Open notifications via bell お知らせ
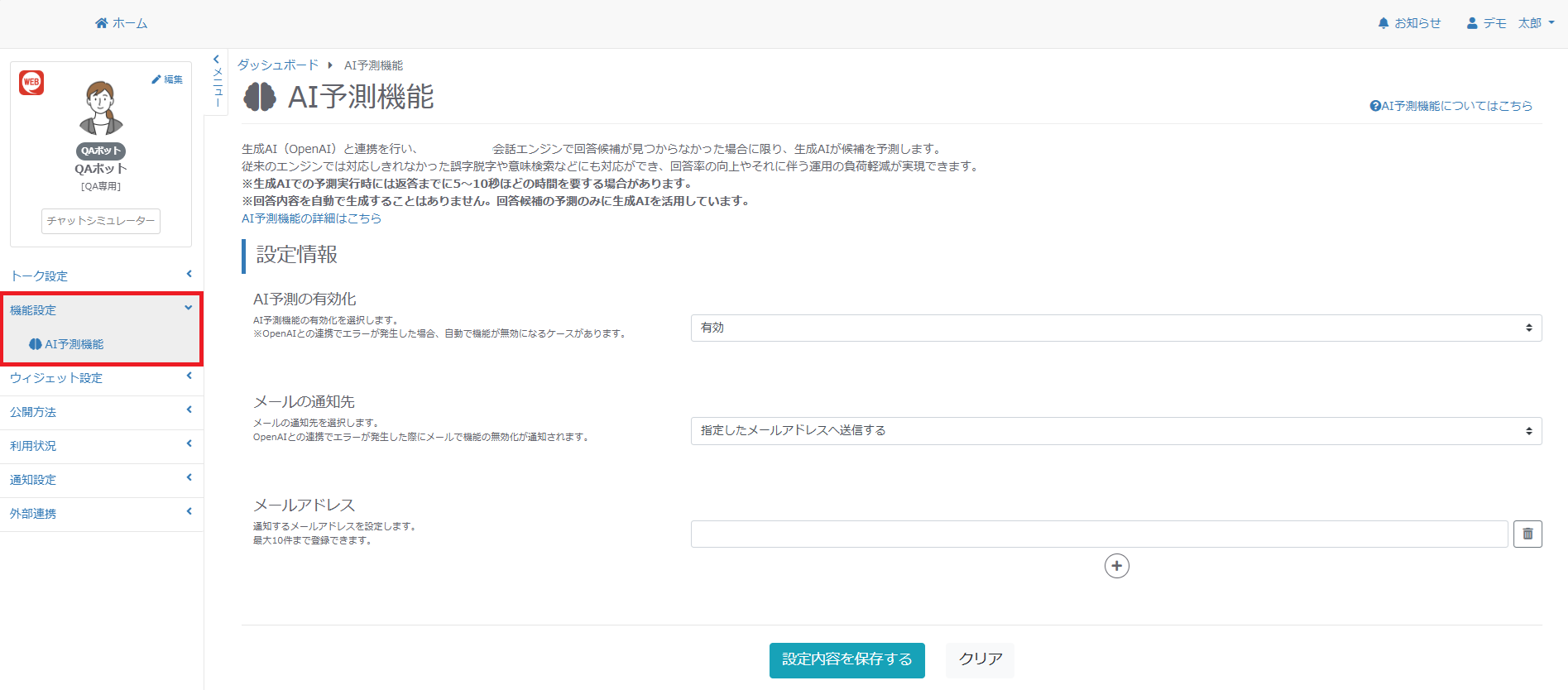1568x690 pixels. 1409,23
